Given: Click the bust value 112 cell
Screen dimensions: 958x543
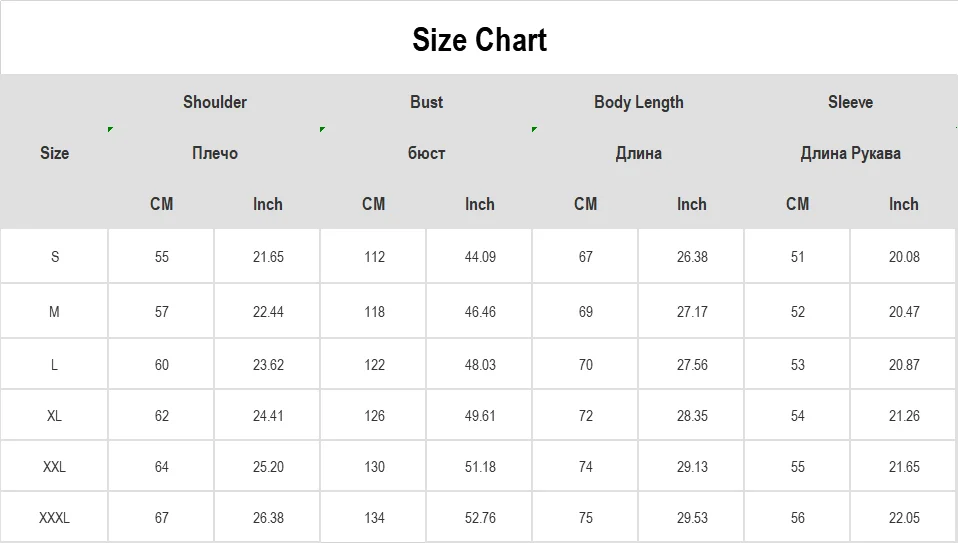Looking at the screenshot, I should pos(374,257).
